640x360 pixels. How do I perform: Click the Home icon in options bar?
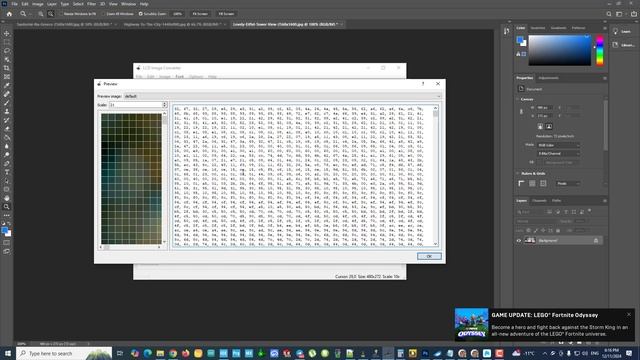click(x=9, y=14)
